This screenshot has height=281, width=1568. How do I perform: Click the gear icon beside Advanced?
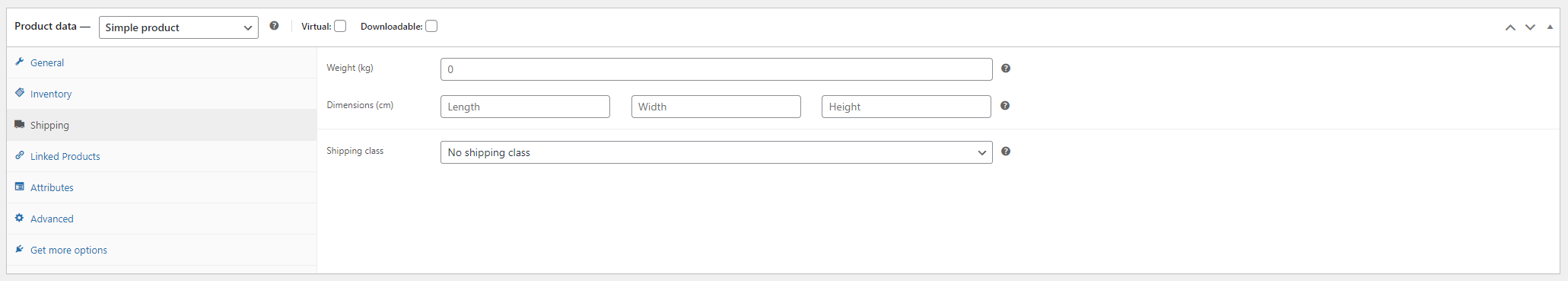click(x=20, y=218)
